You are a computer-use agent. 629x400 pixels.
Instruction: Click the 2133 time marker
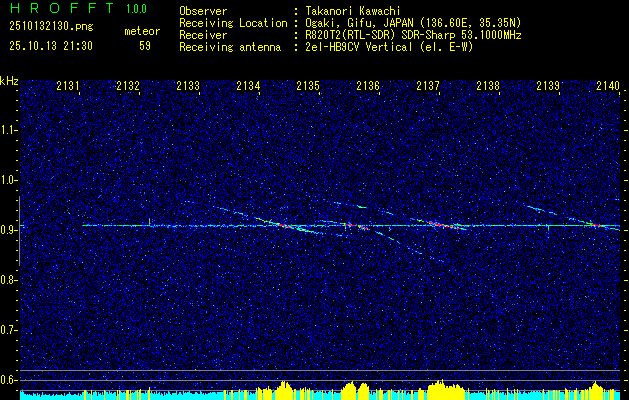coord(188,85)
